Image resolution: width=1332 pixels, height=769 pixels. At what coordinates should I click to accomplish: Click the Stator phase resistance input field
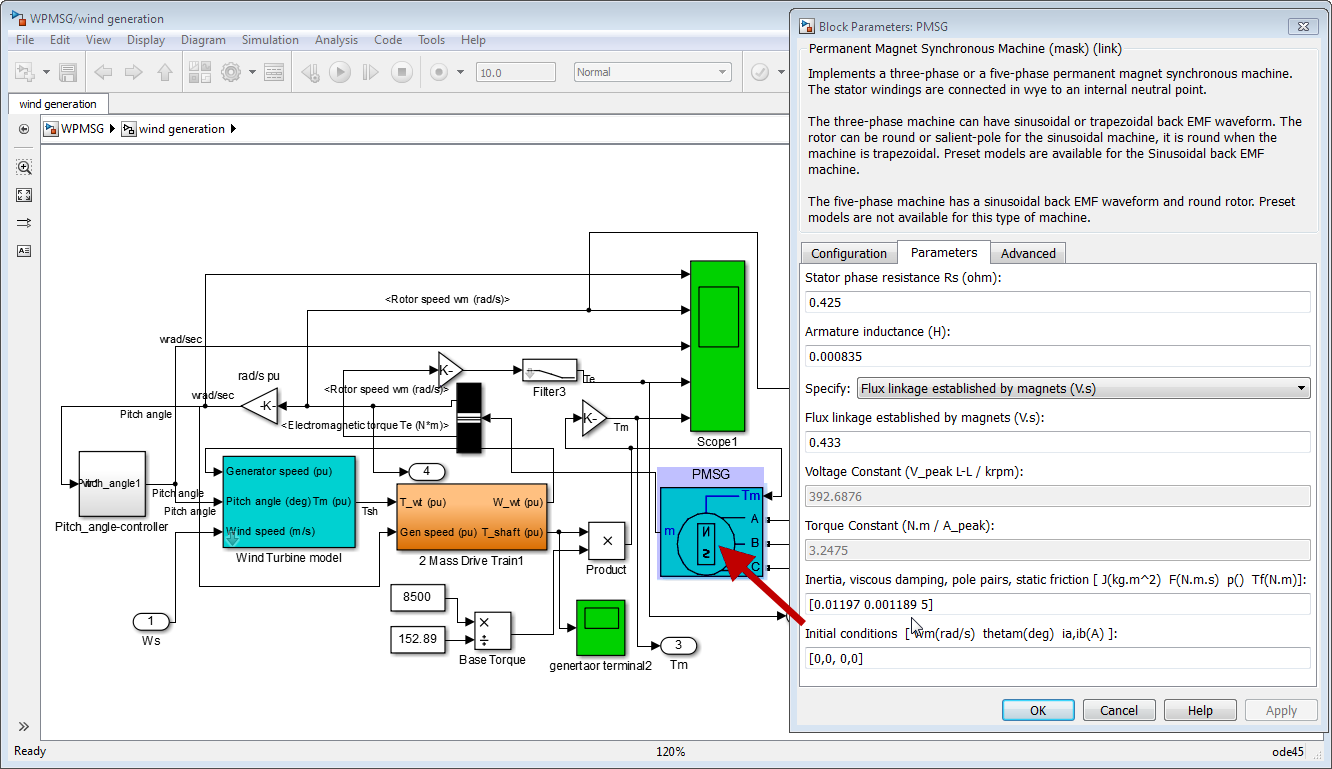tap(1057, 302)
